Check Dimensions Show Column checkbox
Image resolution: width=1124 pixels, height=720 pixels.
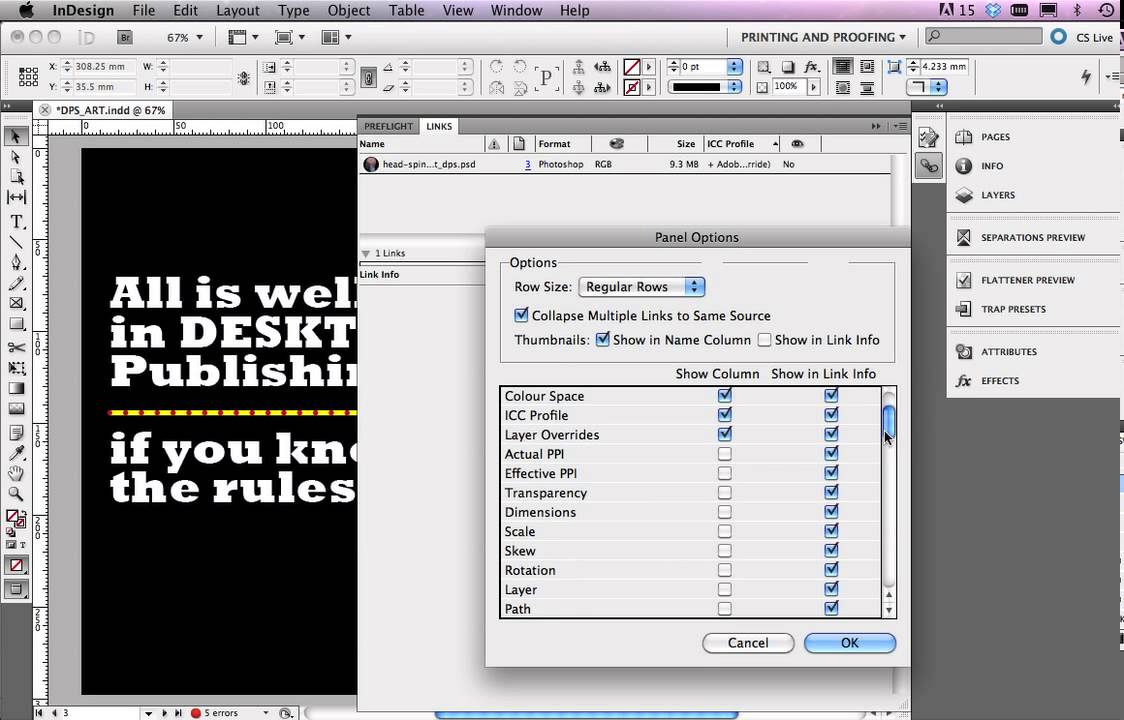pos(725,512)
